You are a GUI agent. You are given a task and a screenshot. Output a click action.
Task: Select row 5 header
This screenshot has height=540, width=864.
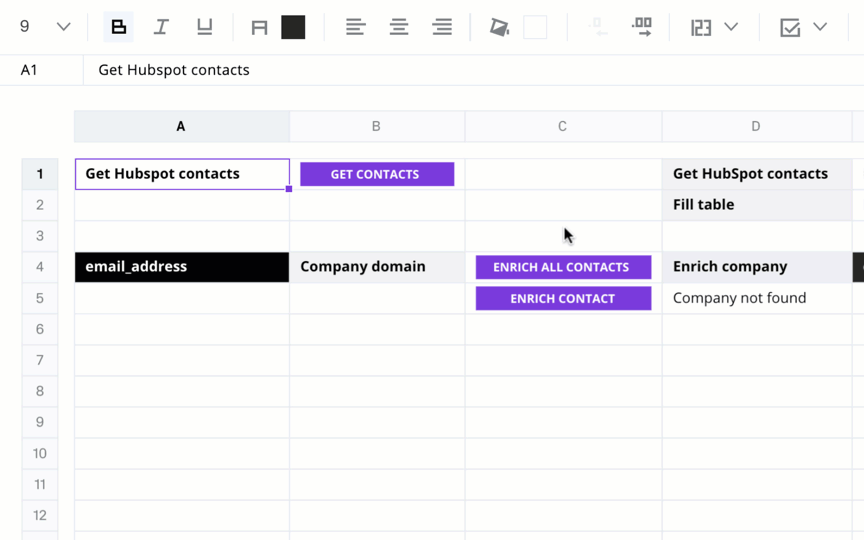40,298
